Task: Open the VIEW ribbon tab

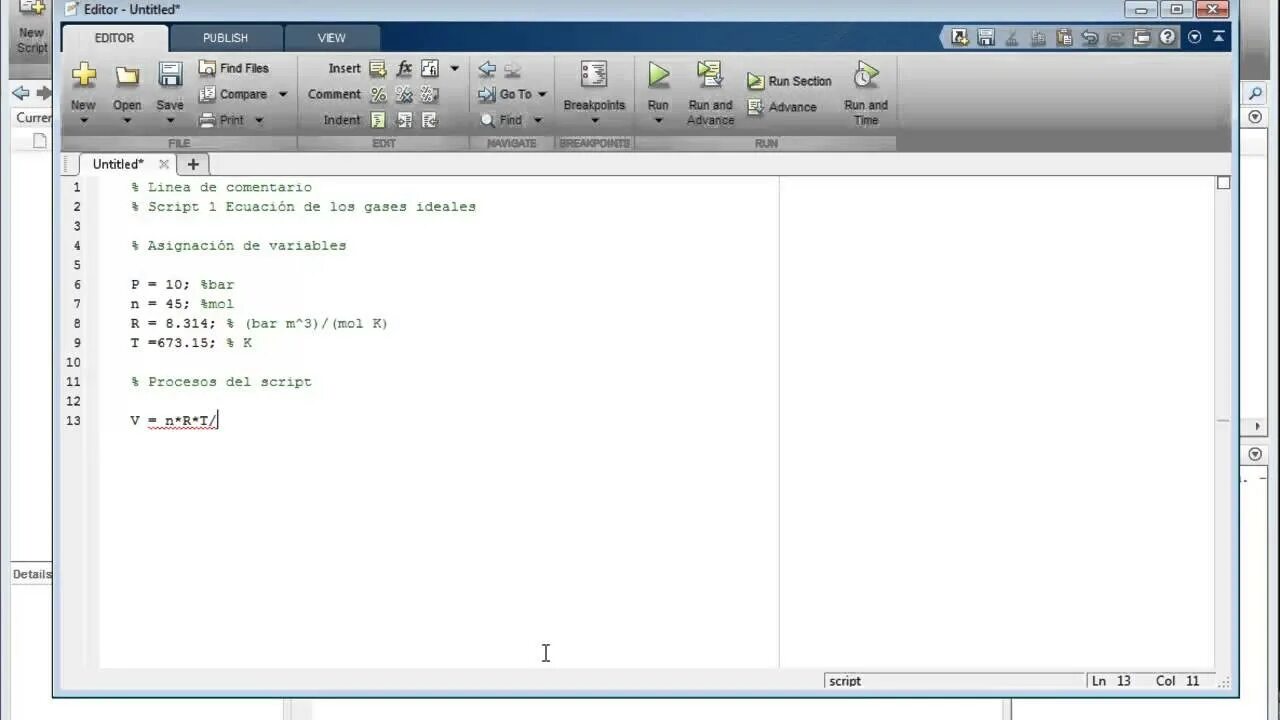Action: 331,38
